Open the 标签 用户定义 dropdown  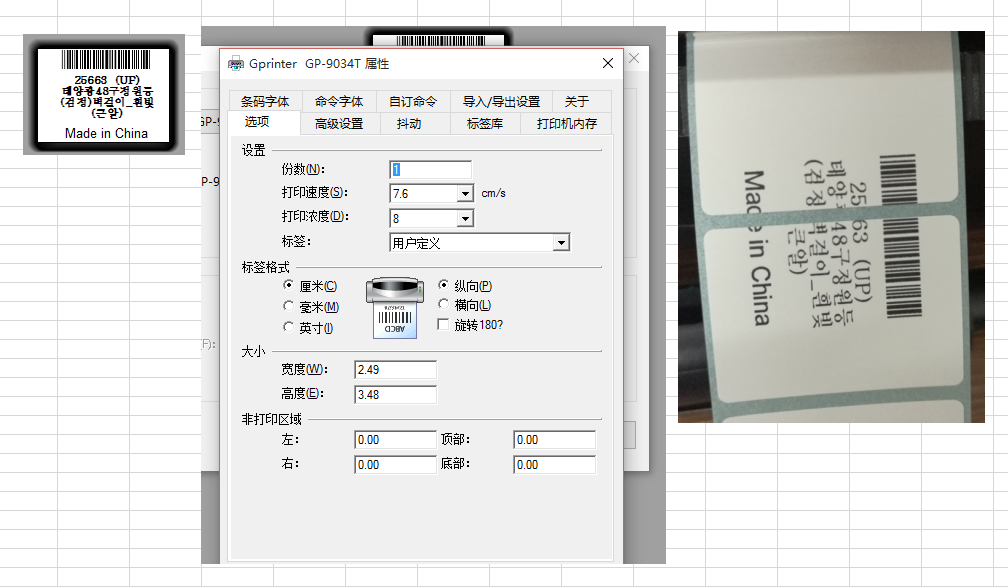tap(561, 243)
